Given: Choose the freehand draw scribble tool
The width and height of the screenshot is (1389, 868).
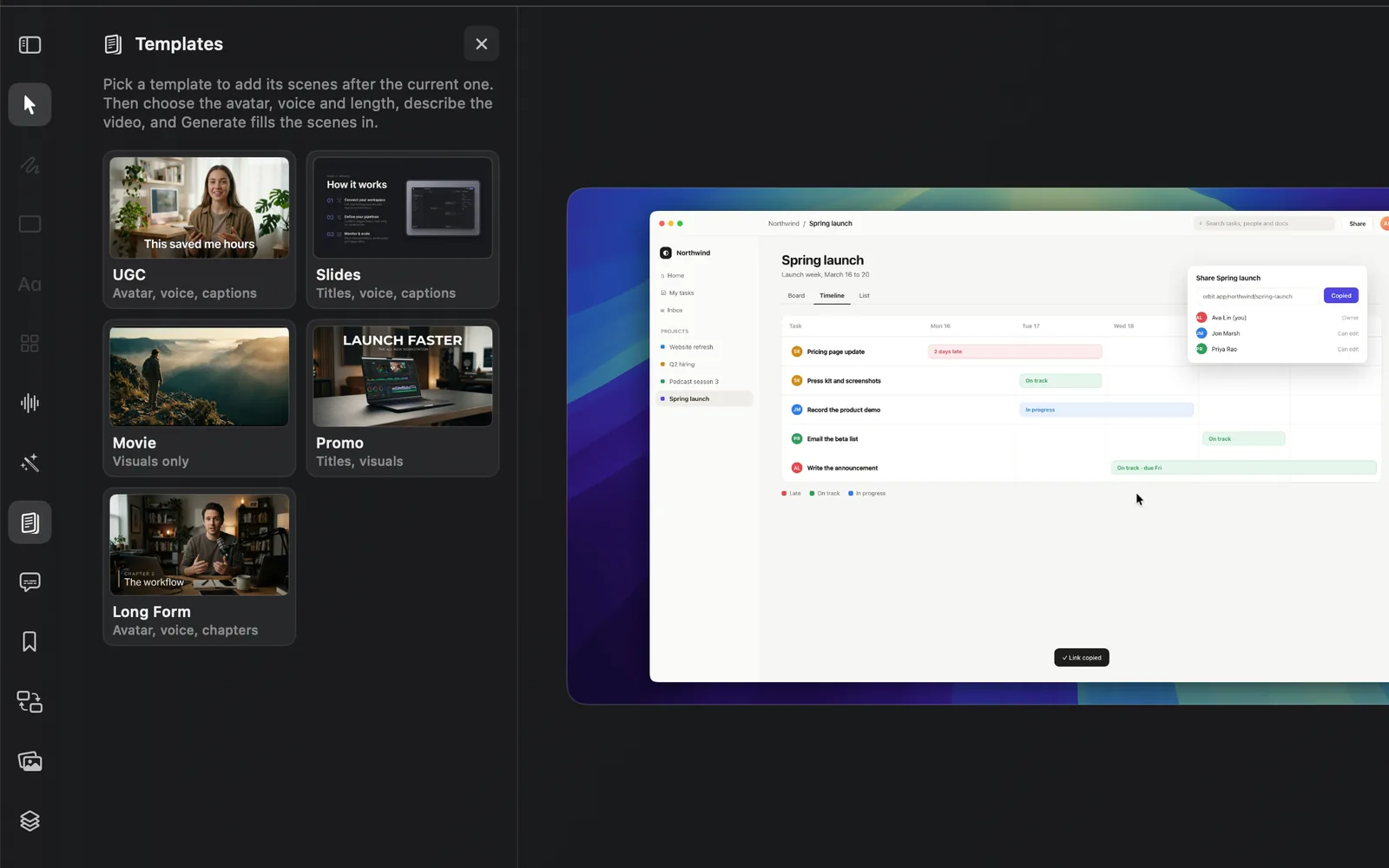Looking at the screenshot, I should (x=30, y=165).
